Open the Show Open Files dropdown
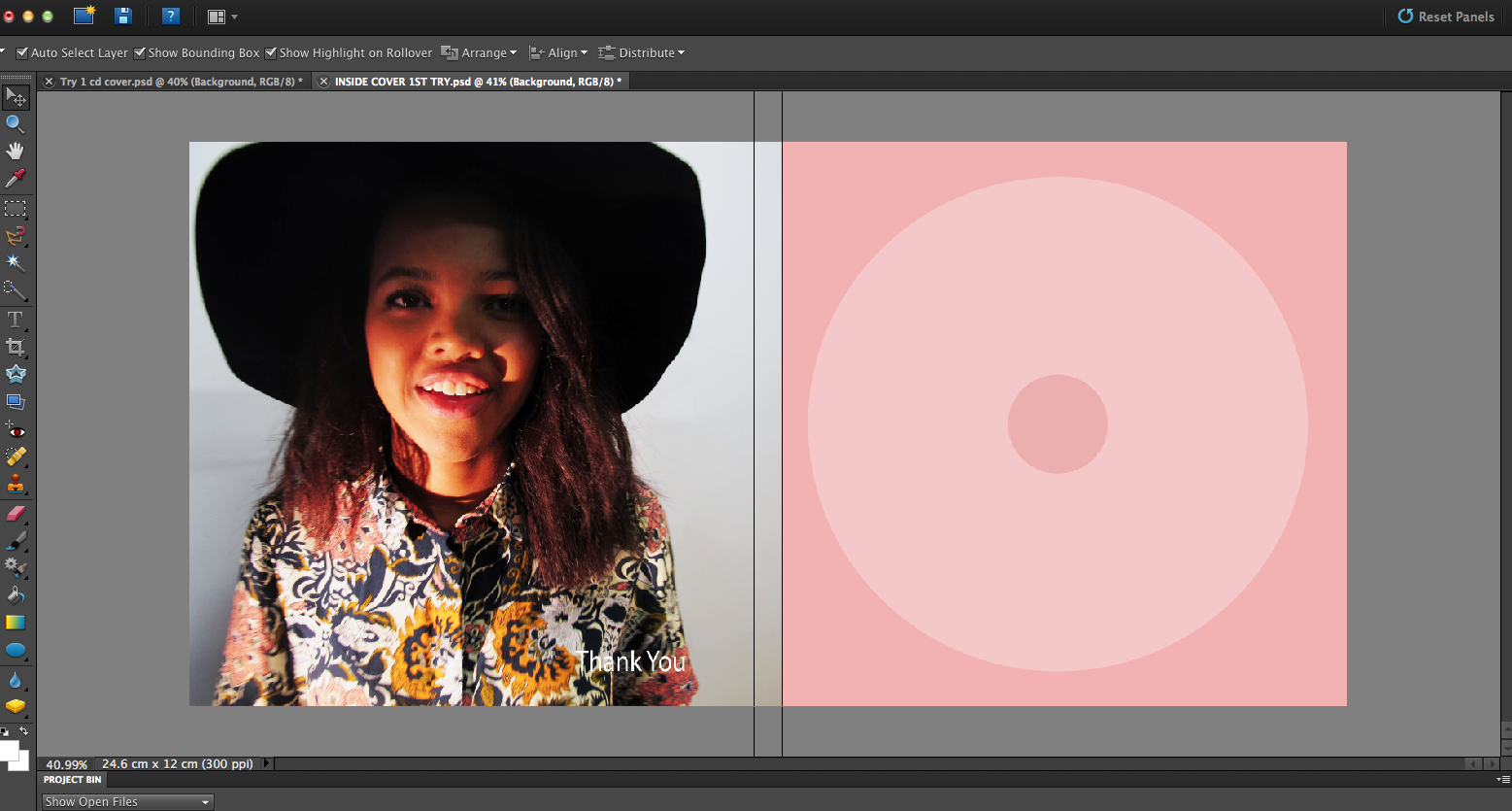The width and height of the screenshot is (1512, 811). (x=127, y=801)
